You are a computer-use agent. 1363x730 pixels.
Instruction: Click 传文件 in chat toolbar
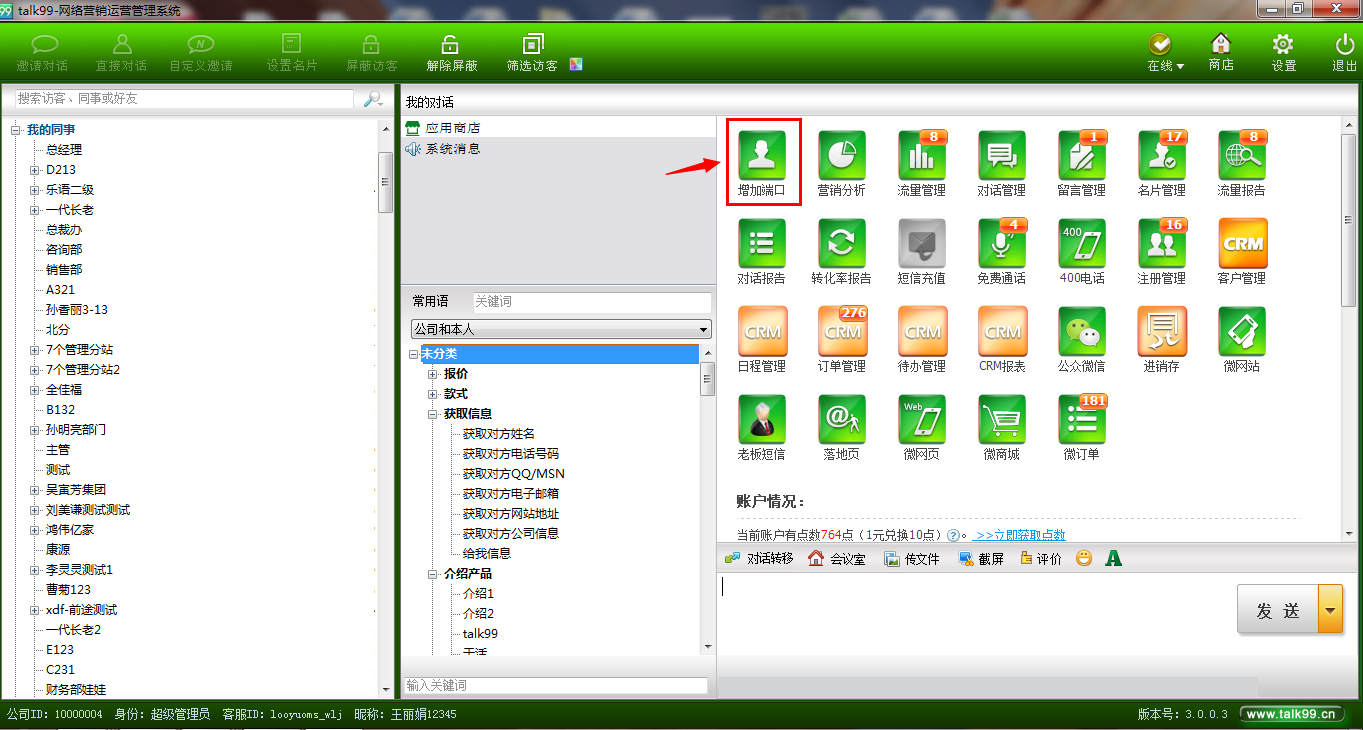click(x=911, y=558)
